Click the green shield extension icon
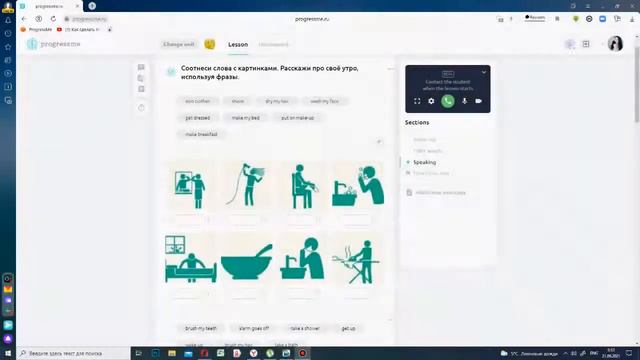The width and height of the screenshot is (640, 360). pyautogui.click(x=576, y=19)
